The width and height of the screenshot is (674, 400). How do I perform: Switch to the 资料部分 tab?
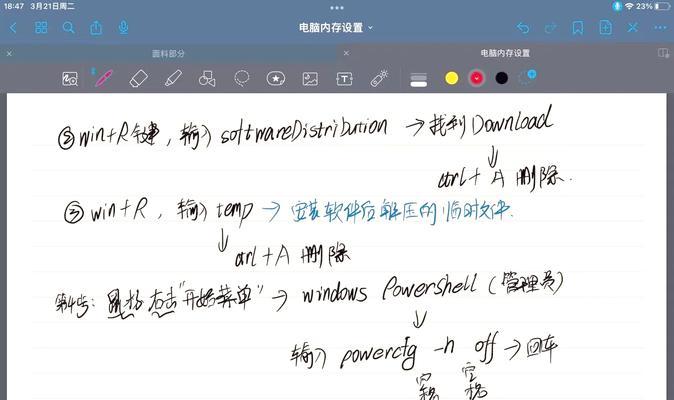tap(168, 54)
